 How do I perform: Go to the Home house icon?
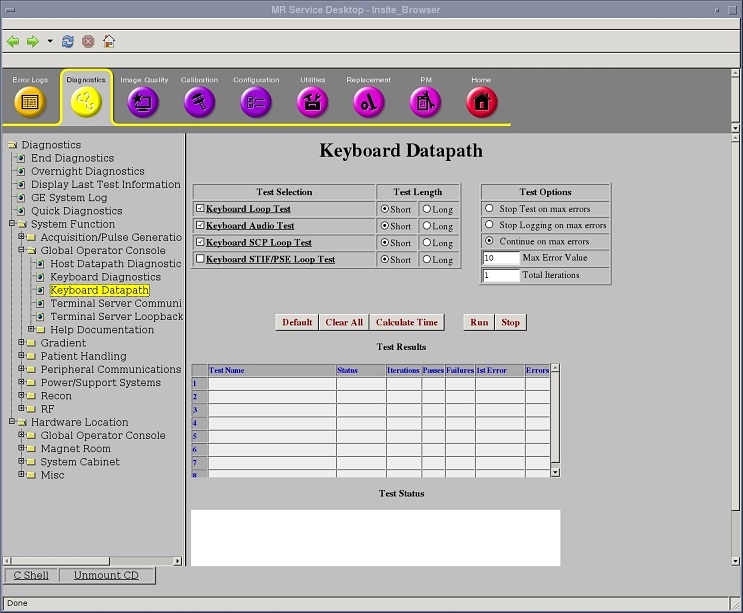[x=481, y=101]
